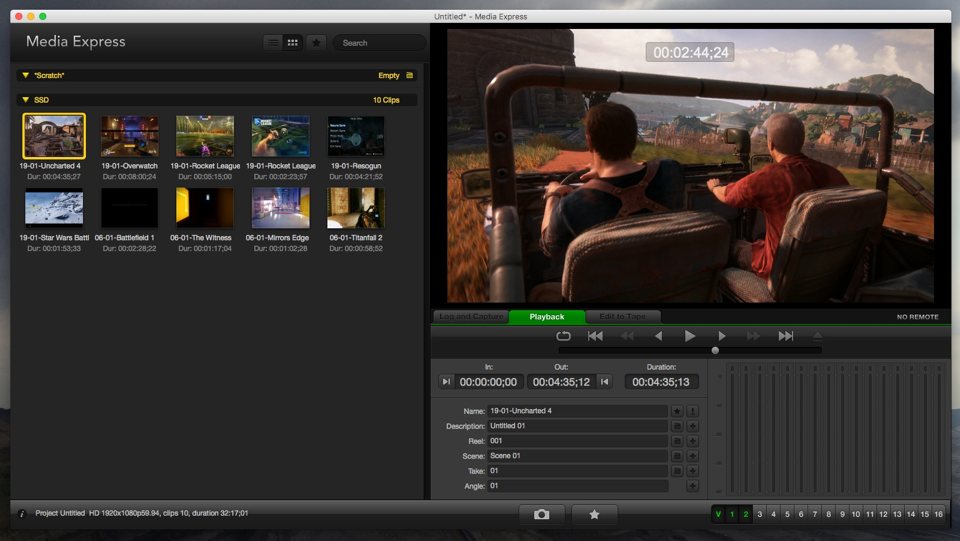Increment Description with its plus button

692,426
